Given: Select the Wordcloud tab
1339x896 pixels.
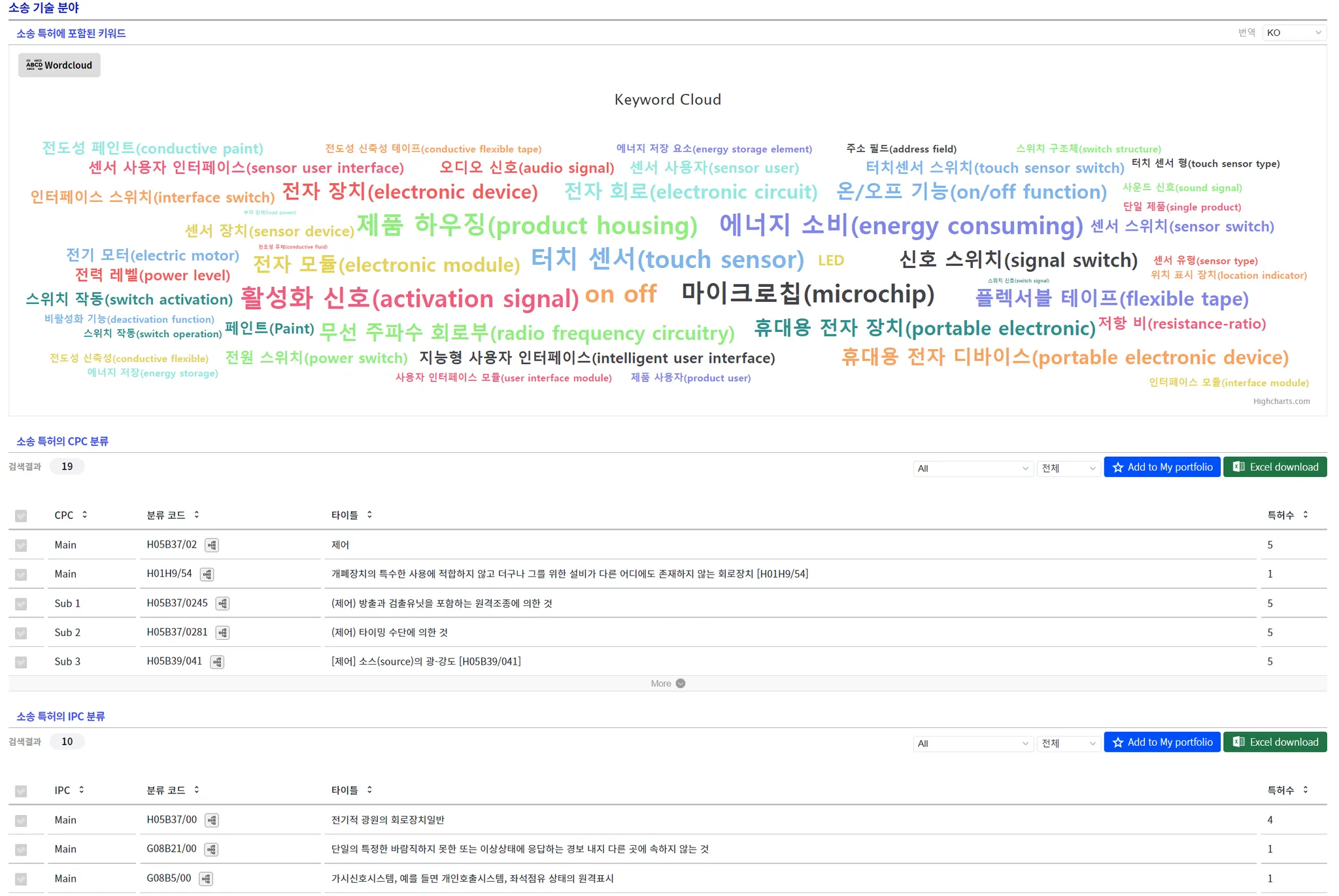Looking at the screenshot, I should tap(59, 65).
